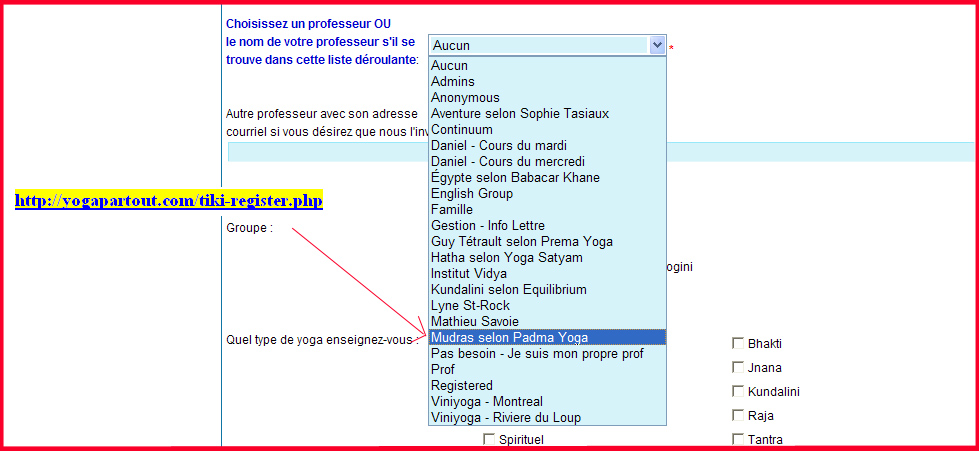Check the Spirituel checkbox

[x=489, y=439]
